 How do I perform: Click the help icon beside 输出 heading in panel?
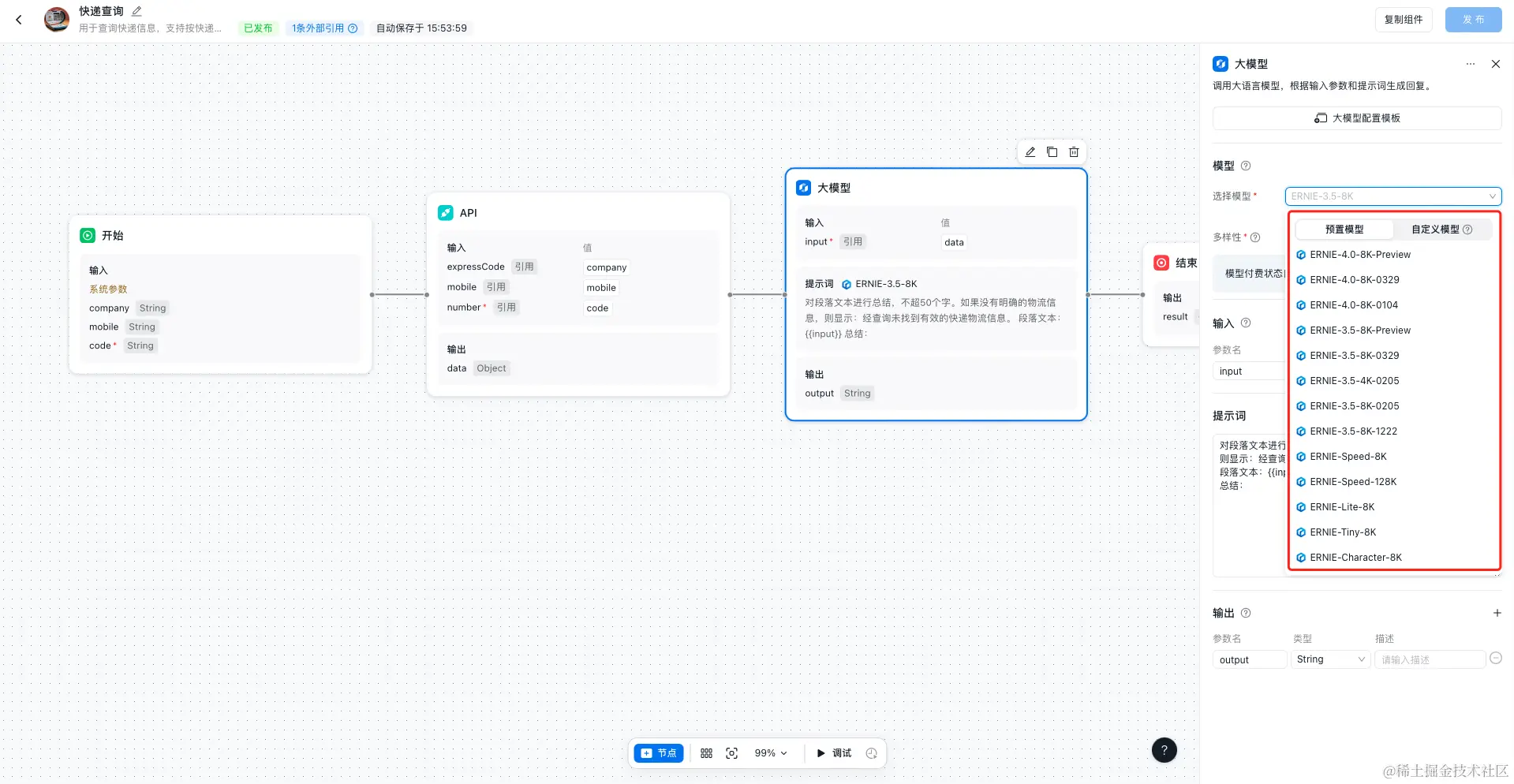(x=1246, y=613)
